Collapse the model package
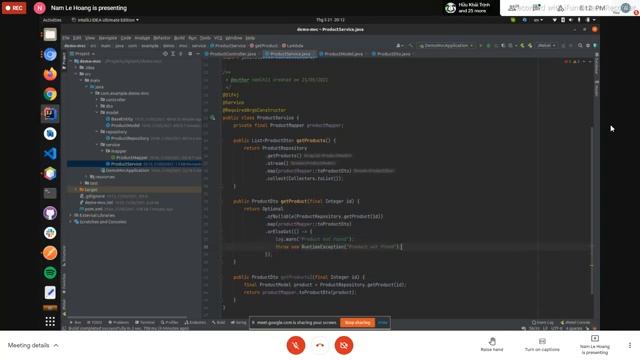This screenshot has height=360, width=640. click(98, 113)
